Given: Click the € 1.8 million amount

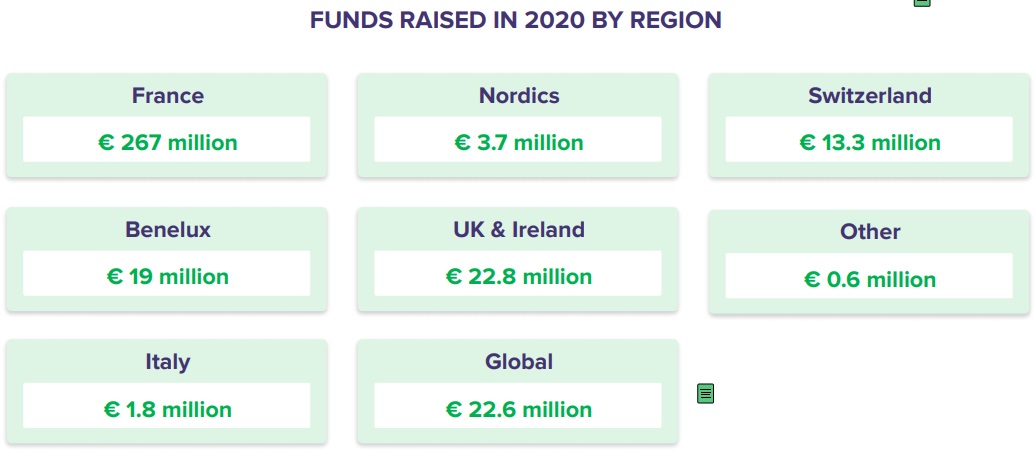Looking at the screenshot, I should 168,410.
